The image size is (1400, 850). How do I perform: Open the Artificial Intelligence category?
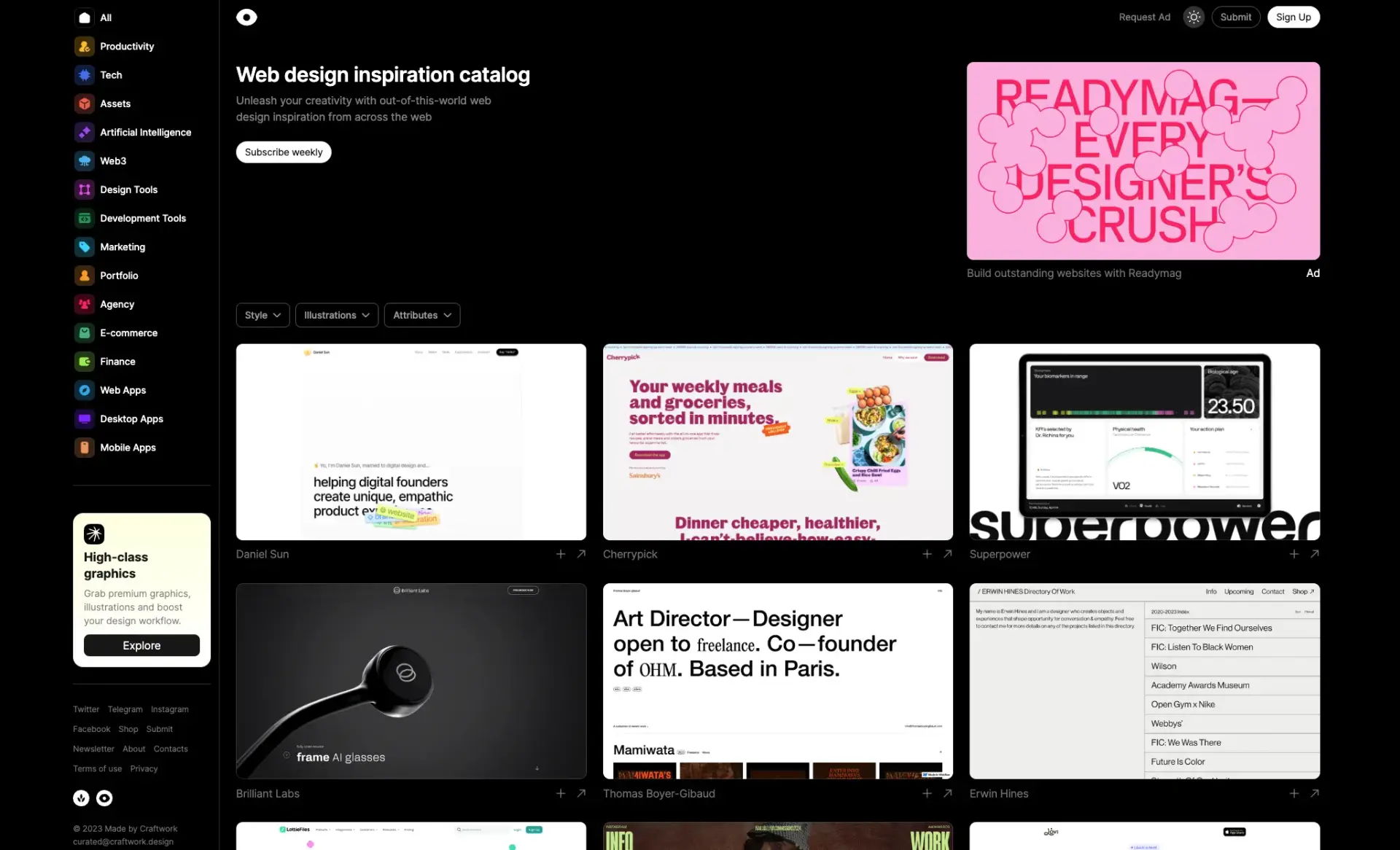(x=145, y=132)
